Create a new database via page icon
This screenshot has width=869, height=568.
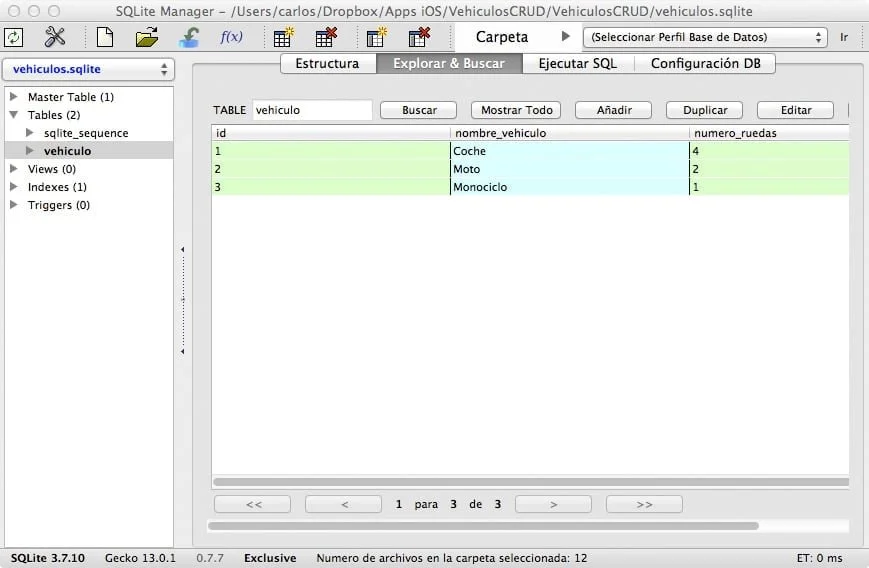point(105,37)
